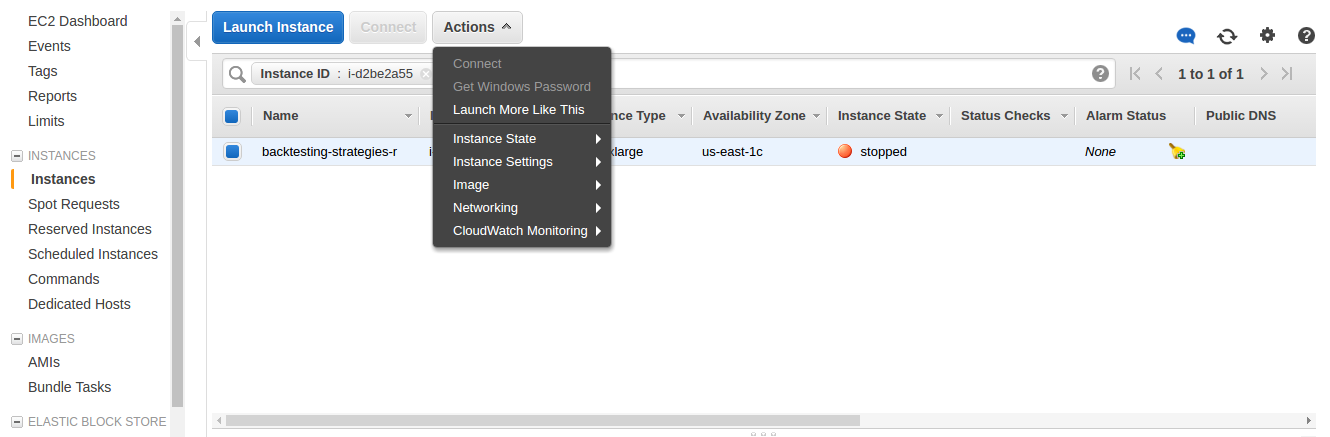Open Events in sidebar

point(49,46)
